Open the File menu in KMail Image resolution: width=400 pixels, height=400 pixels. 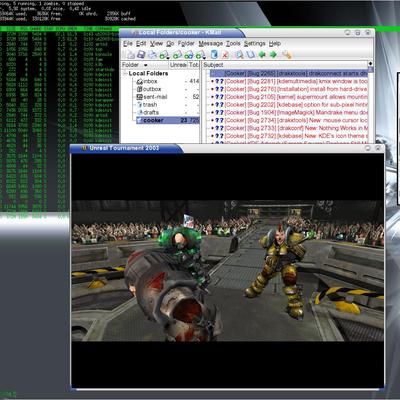tap(128, 44)
